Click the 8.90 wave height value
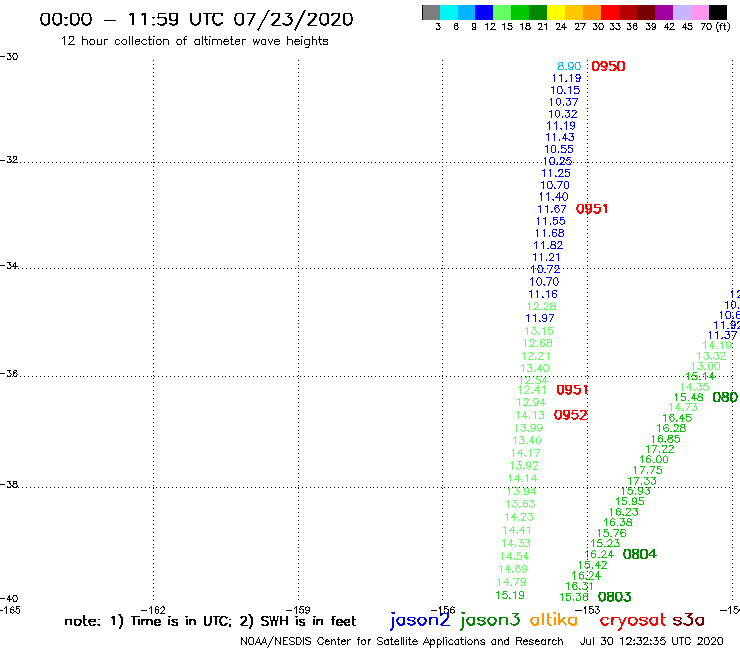Viewport: 740px width, 650px height. [569, 67]
